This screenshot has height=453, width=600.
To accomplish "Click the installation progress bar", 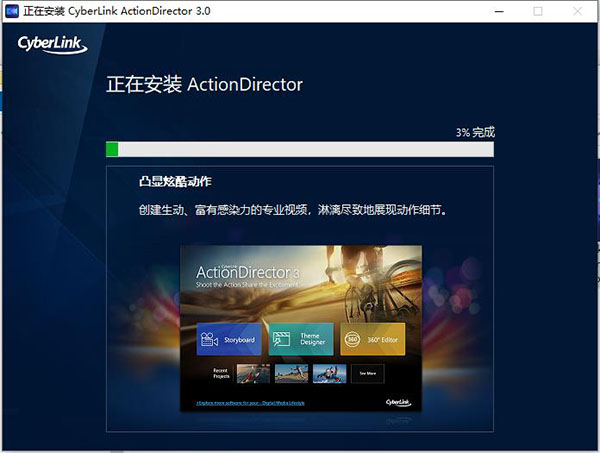I will click(x=300, y=149).
